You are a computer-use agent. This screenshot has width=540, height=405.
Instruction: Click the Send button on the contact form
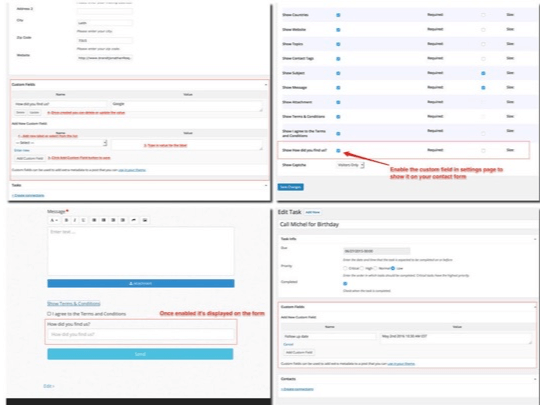[140, 354]
